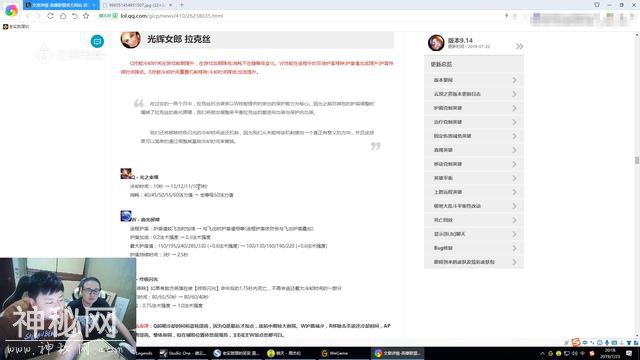Select the active browser taskbar item
The height and width of the screenshot is (360, 640).
click(397, 353)
